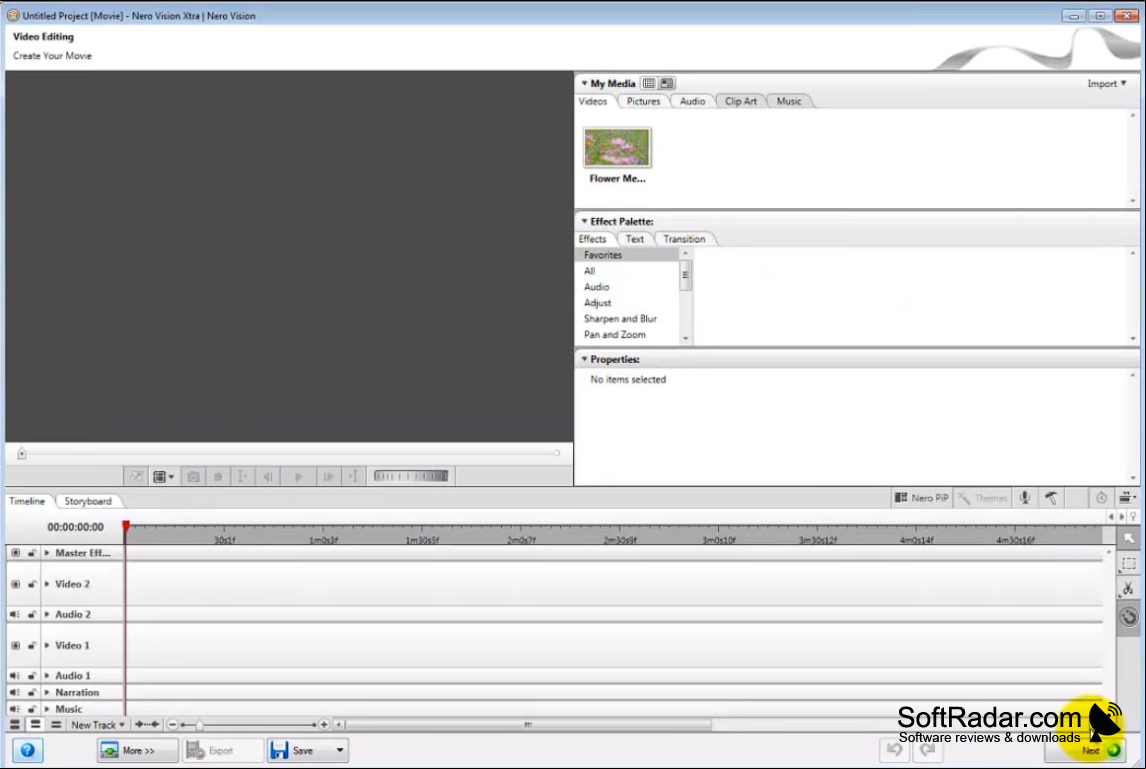
Task: Select the arrow pointer tool beside timeline
Action: [1129, 539]
